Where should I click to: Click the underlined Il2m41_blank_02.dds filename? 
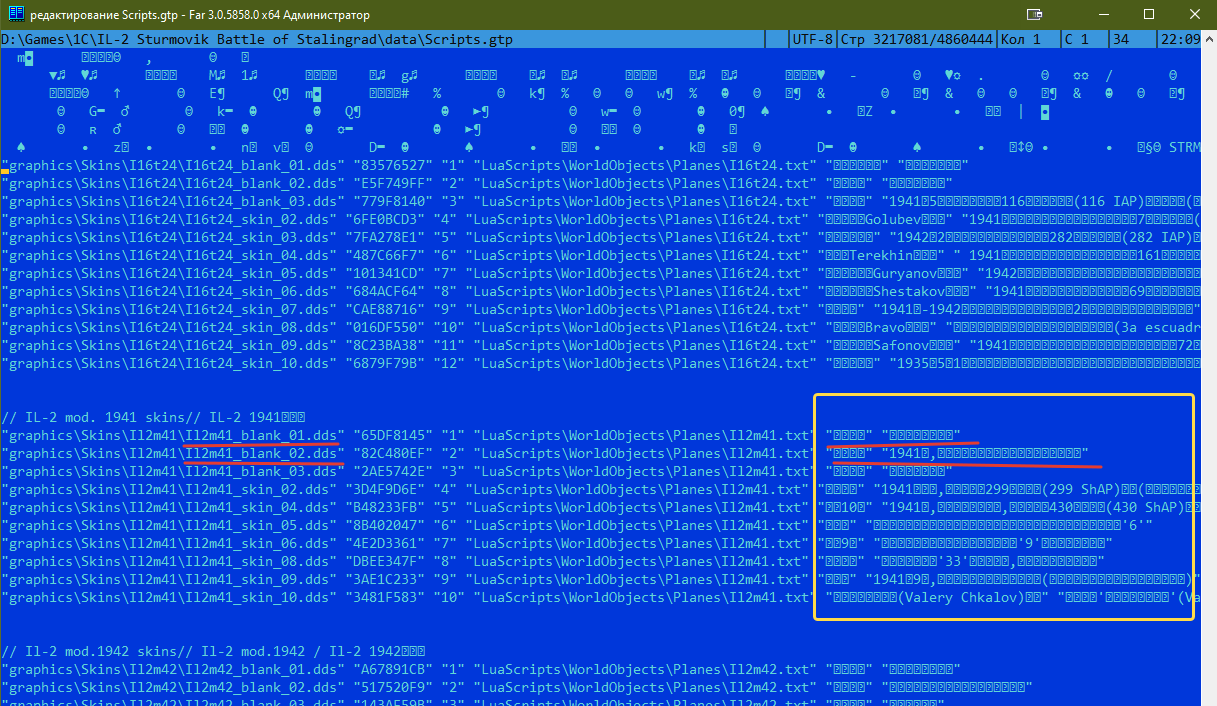[x=261, y=453]
